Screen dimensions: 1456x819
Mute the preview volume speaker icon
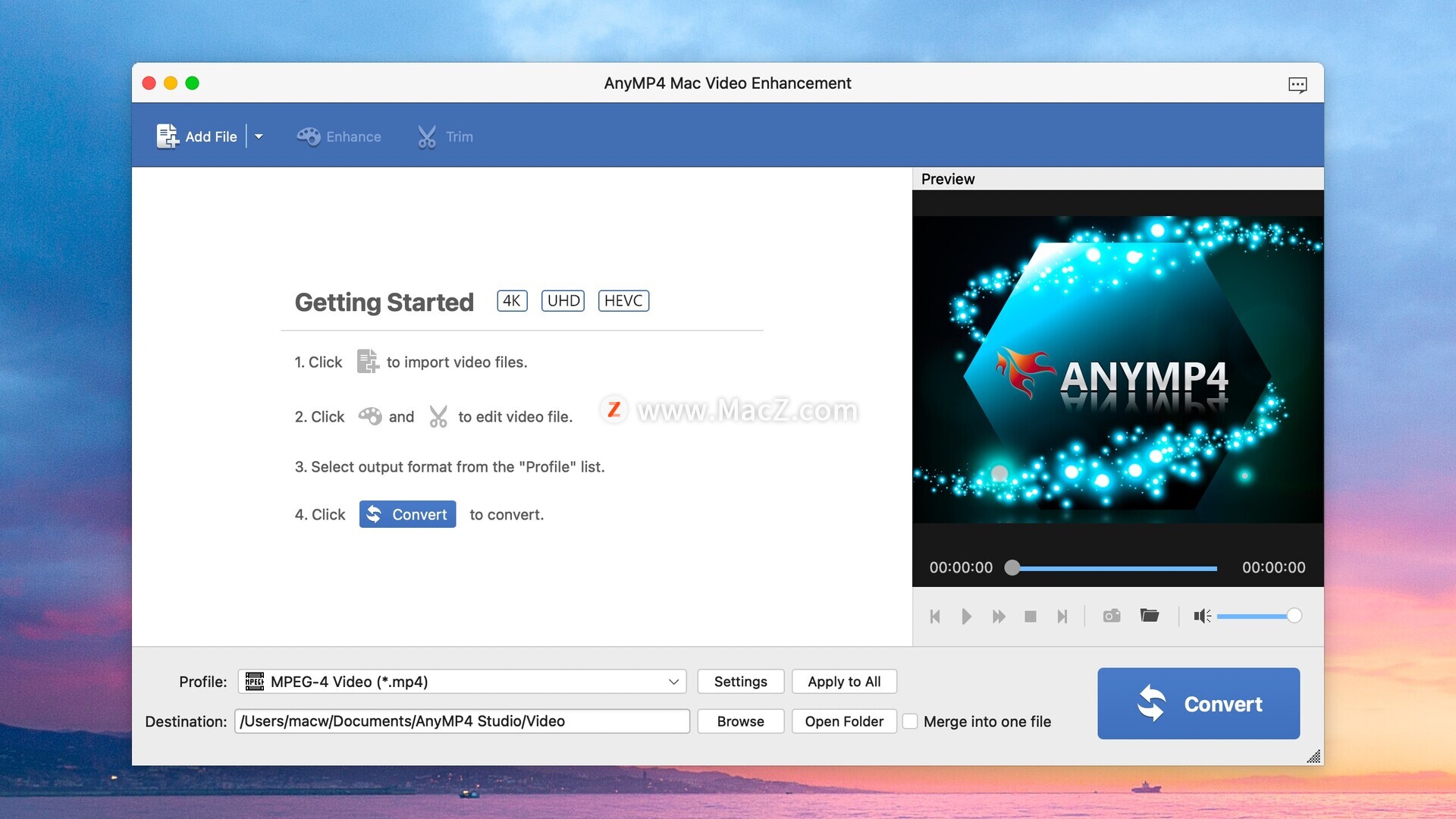(x=1202, y=616)
